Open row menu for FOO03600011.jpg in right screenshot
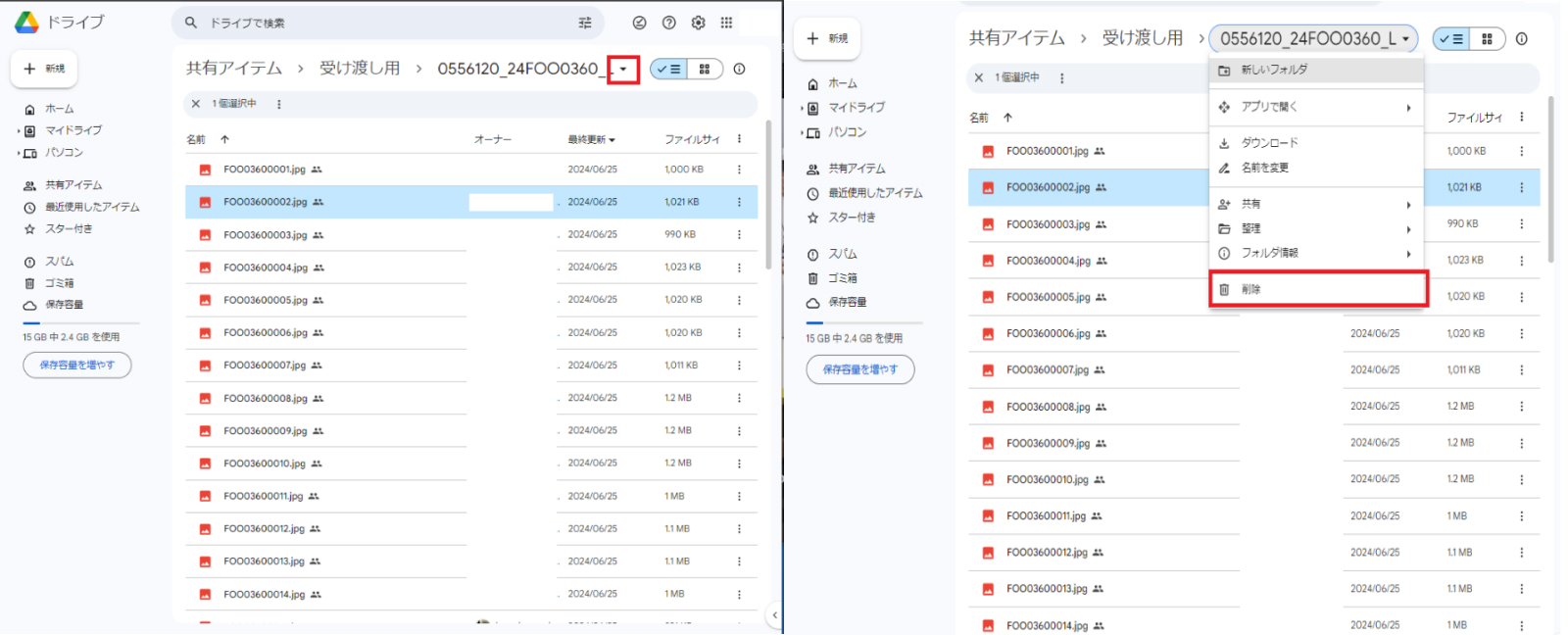Viewport: 1568px width, 635px height. click(x=1522, y=515)
